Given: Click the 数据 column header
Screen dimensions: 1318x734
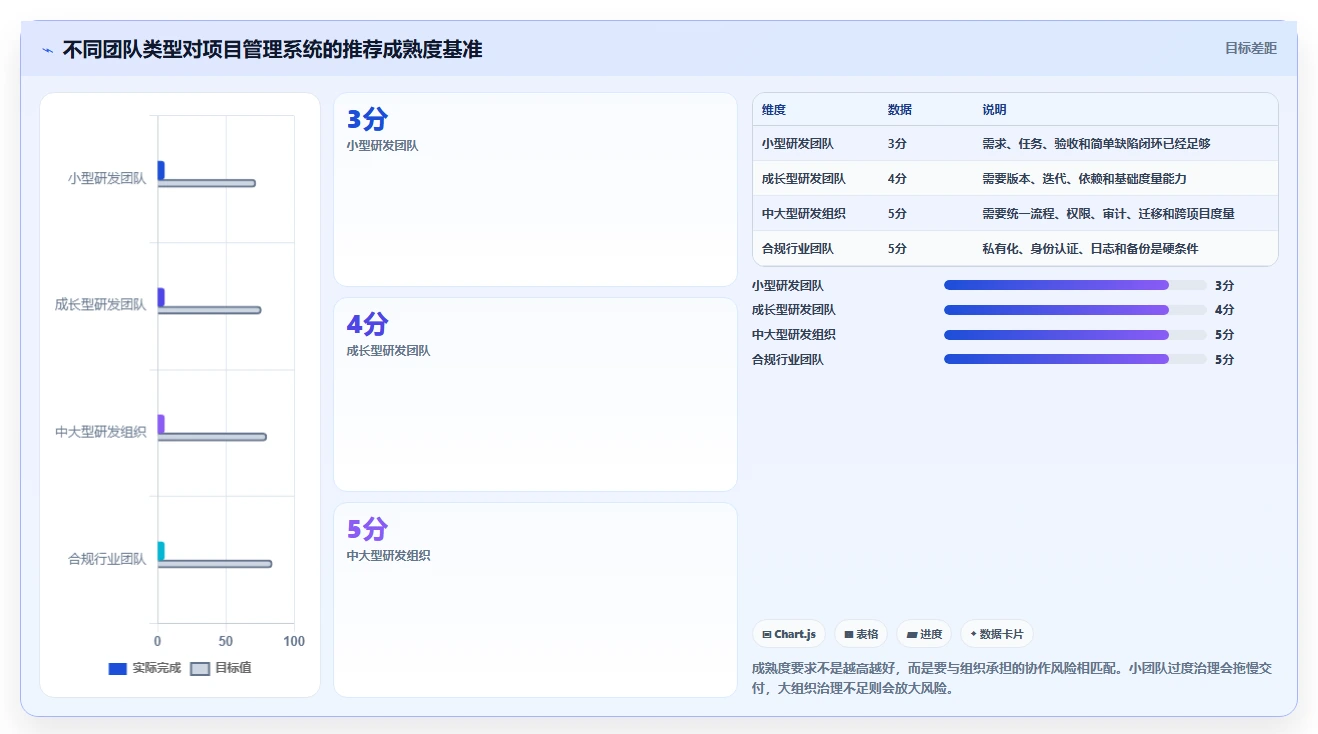Looking at the screenshot, I should [900, 110].
